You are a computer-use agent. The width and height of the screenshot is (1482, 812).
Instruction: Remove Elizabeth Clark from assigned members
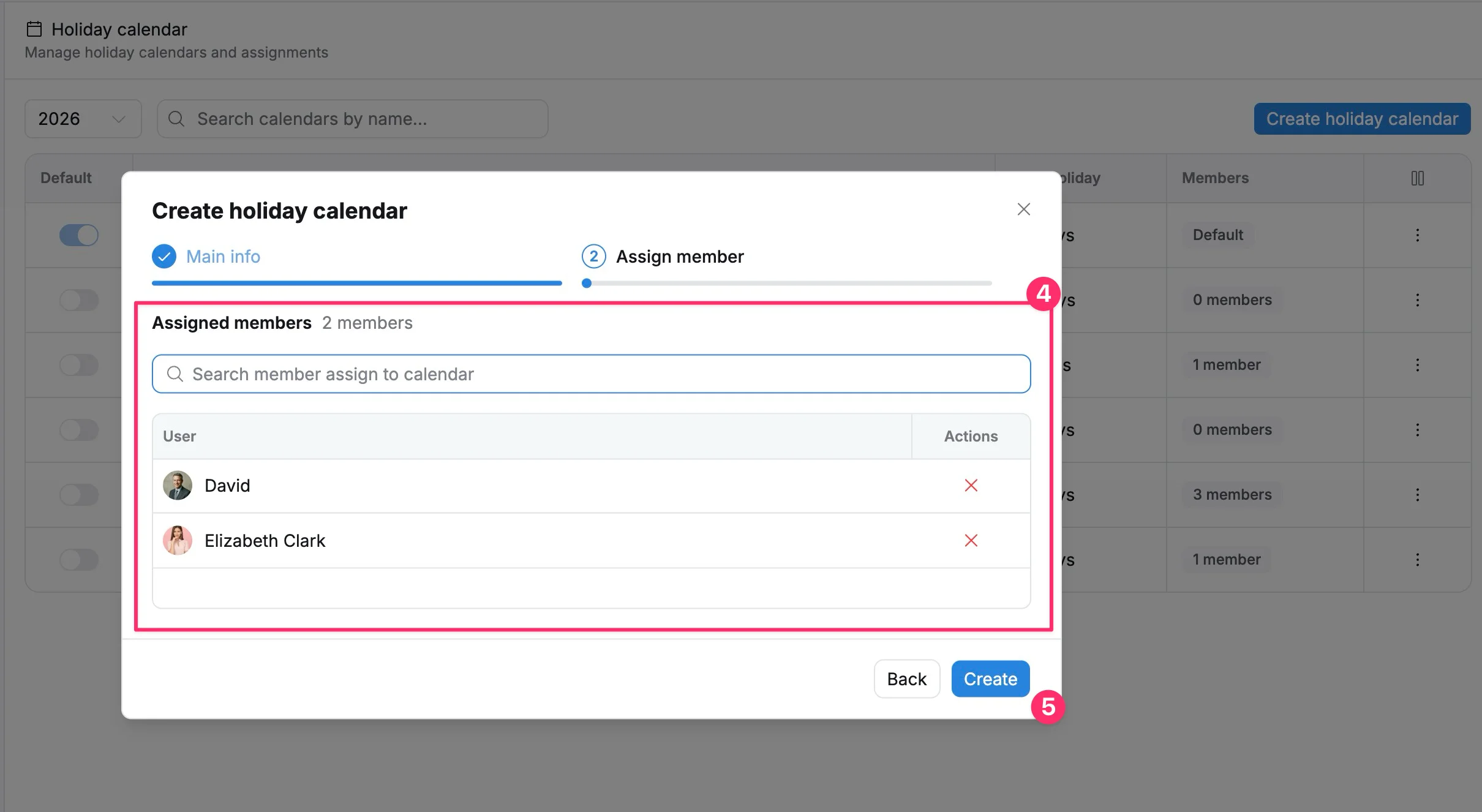(x=971, y=541)
